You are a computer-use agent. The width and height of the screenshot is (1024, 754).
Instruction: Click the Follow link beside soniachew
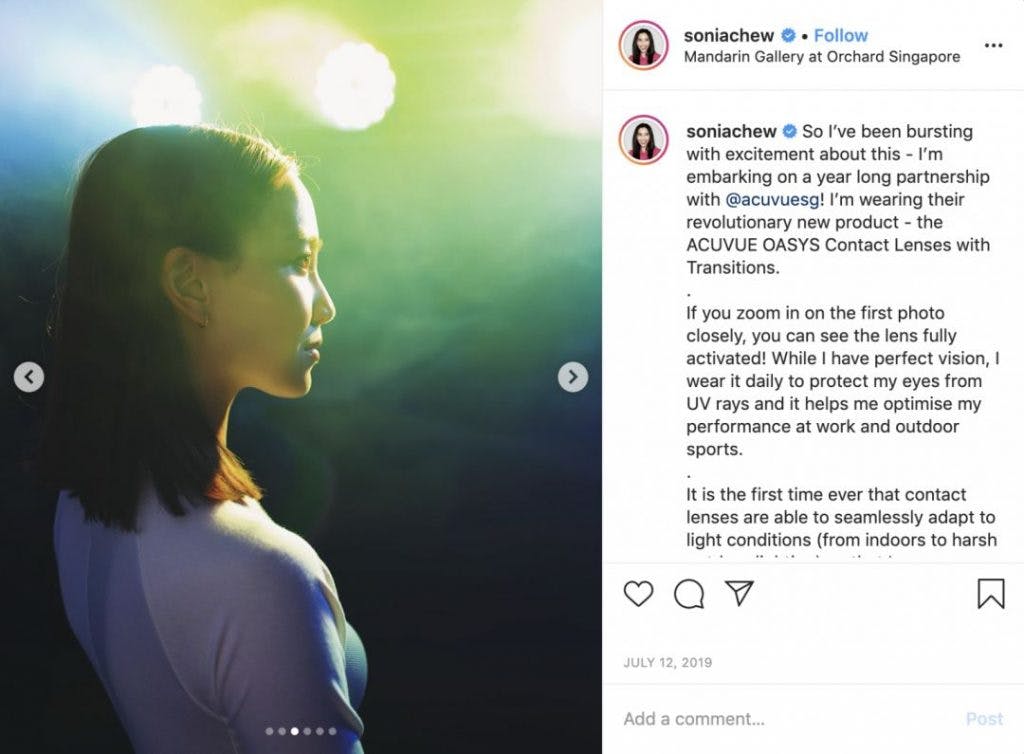(840, 35)
